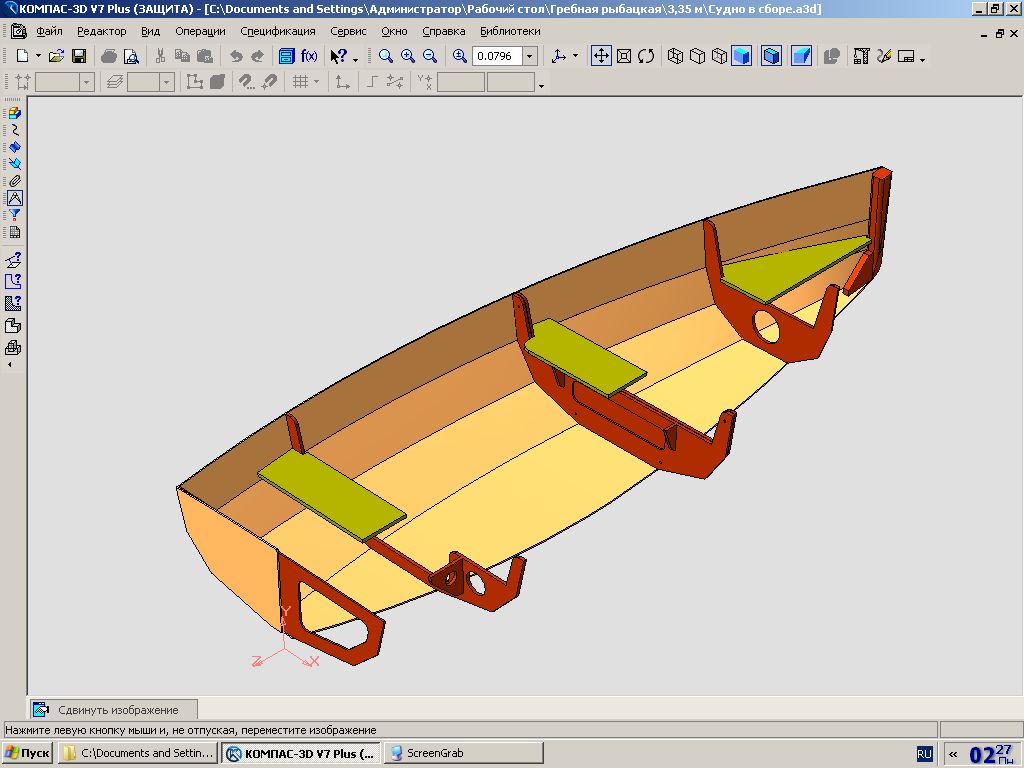
Task: Click the Rotate view icon
Action: click(646, 56)
